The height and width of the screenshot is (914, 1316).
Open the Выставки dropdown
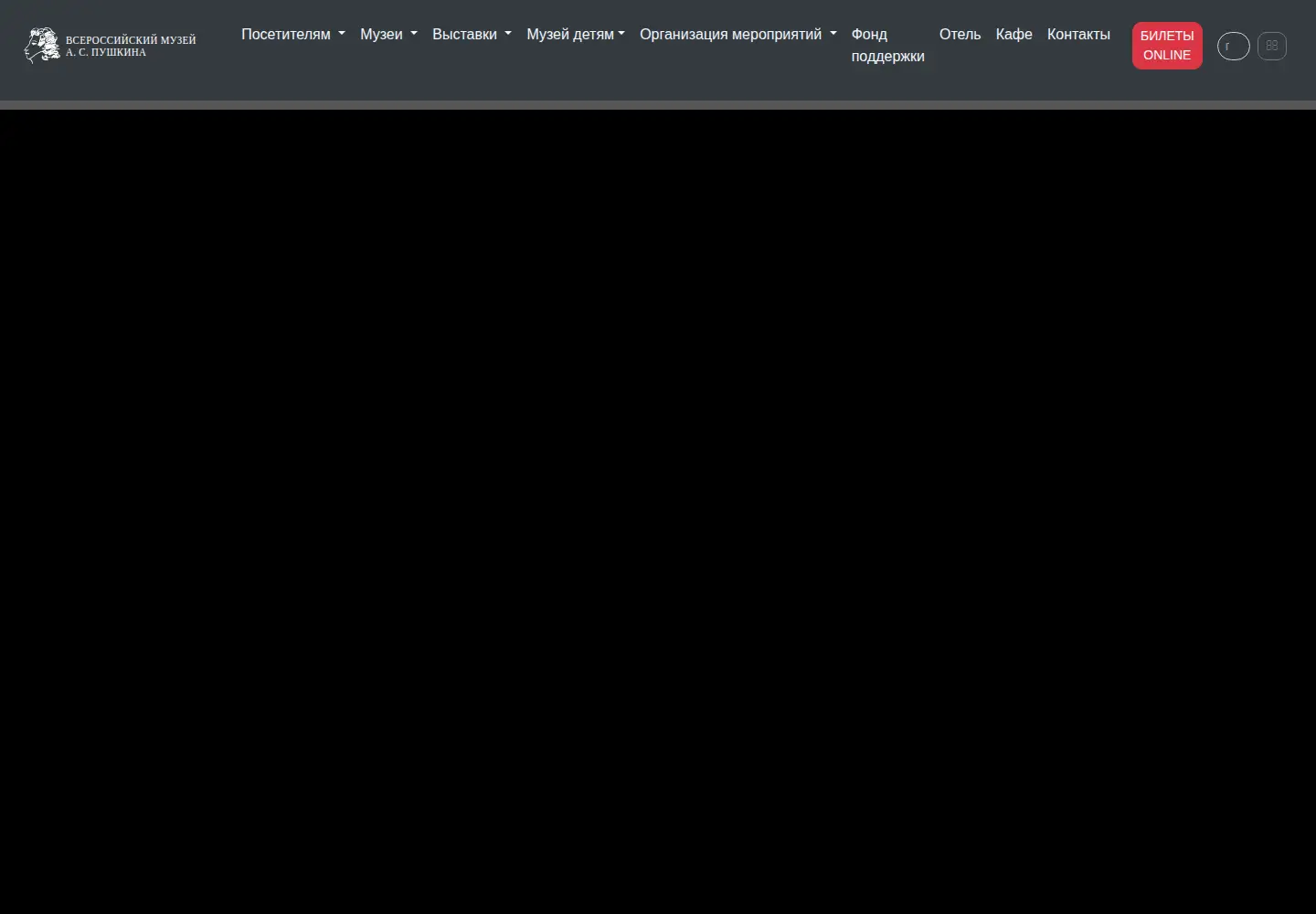tap(472, 35)
